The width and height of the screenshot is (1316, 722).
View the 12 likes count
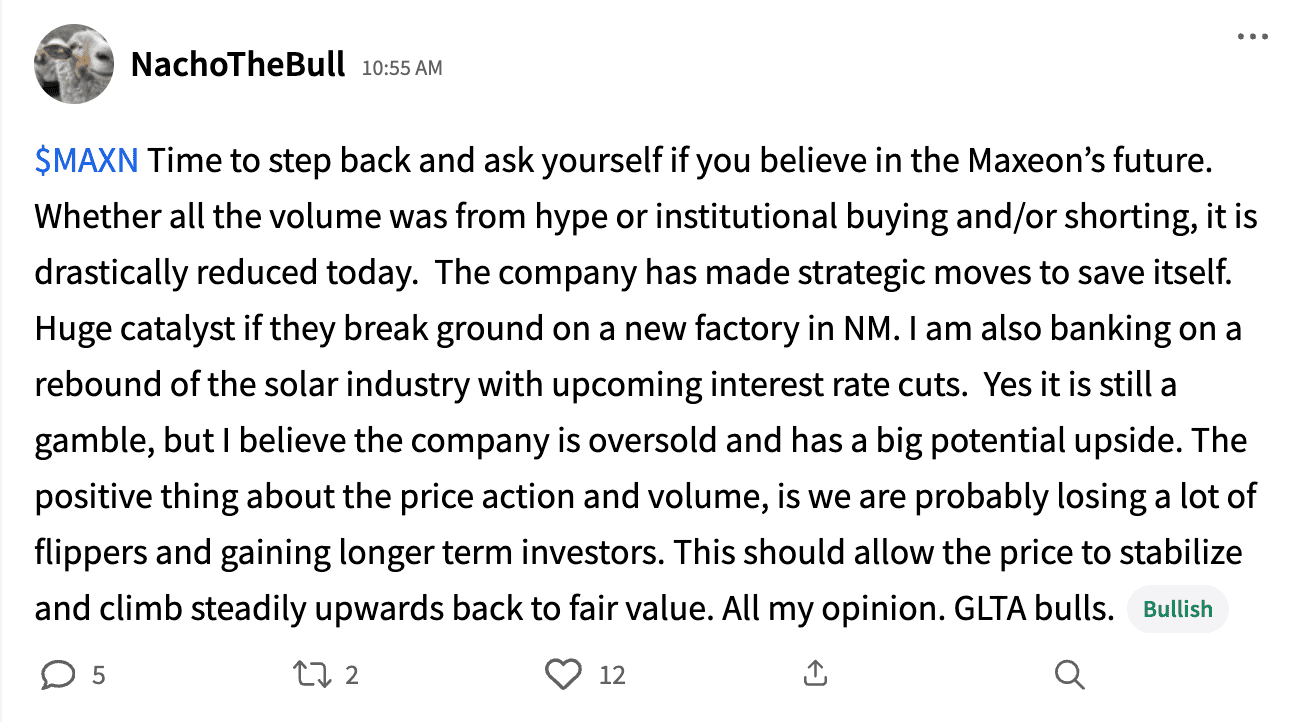(x=611, y=675)
